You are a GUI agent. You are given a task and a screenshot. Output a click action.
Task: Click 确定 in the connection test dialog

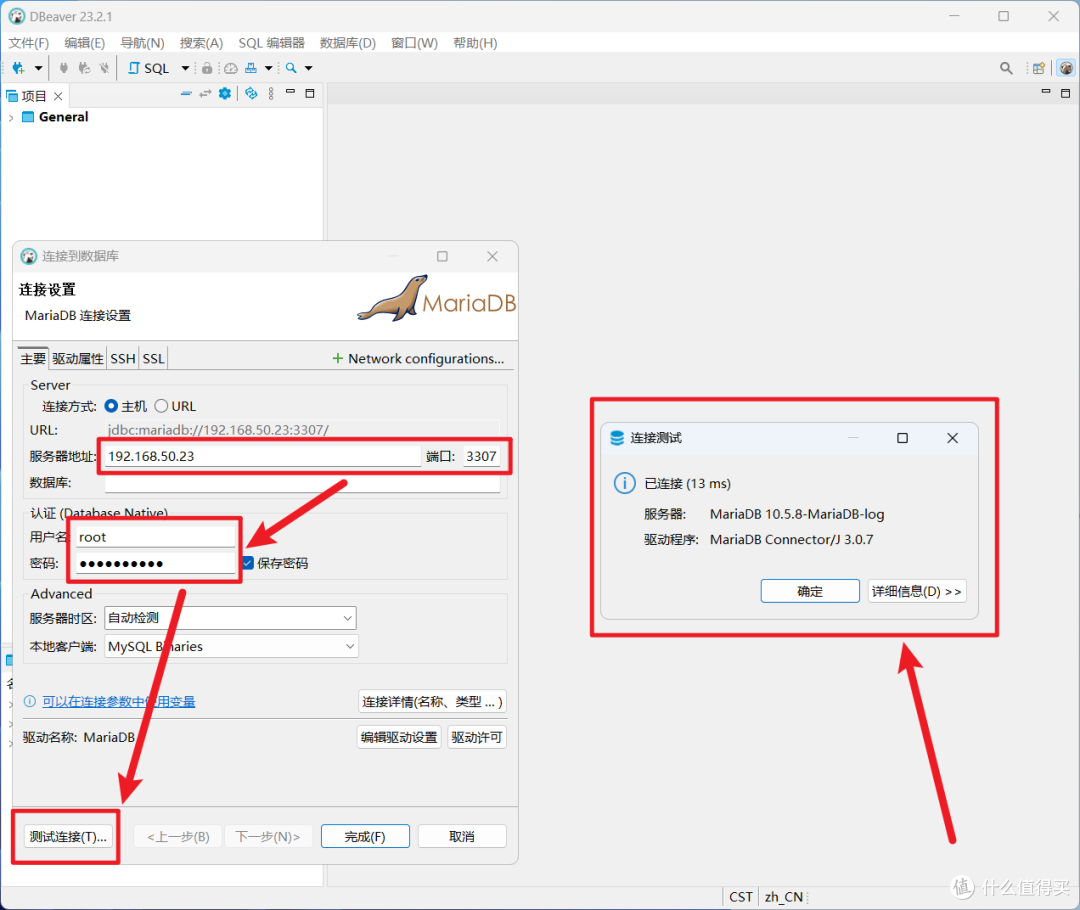[810, 591]
